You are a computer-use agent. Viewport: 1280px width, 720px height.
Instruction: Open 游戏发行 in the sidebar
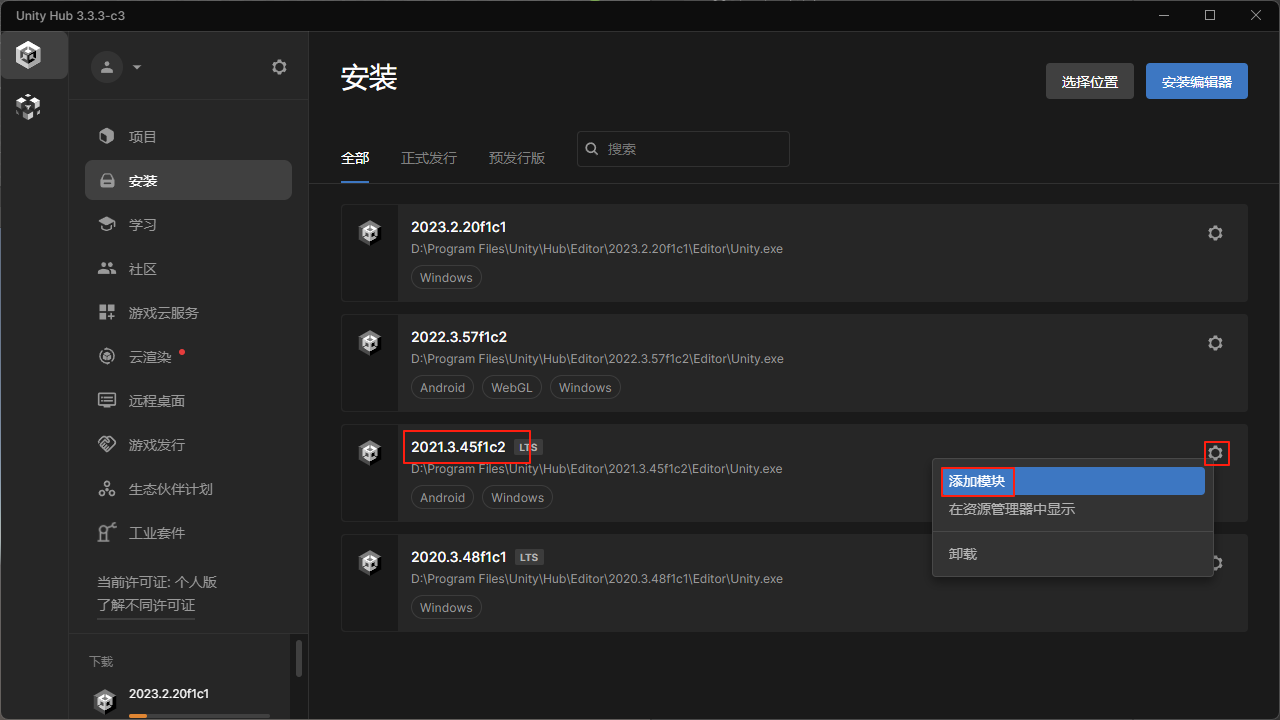188,445
